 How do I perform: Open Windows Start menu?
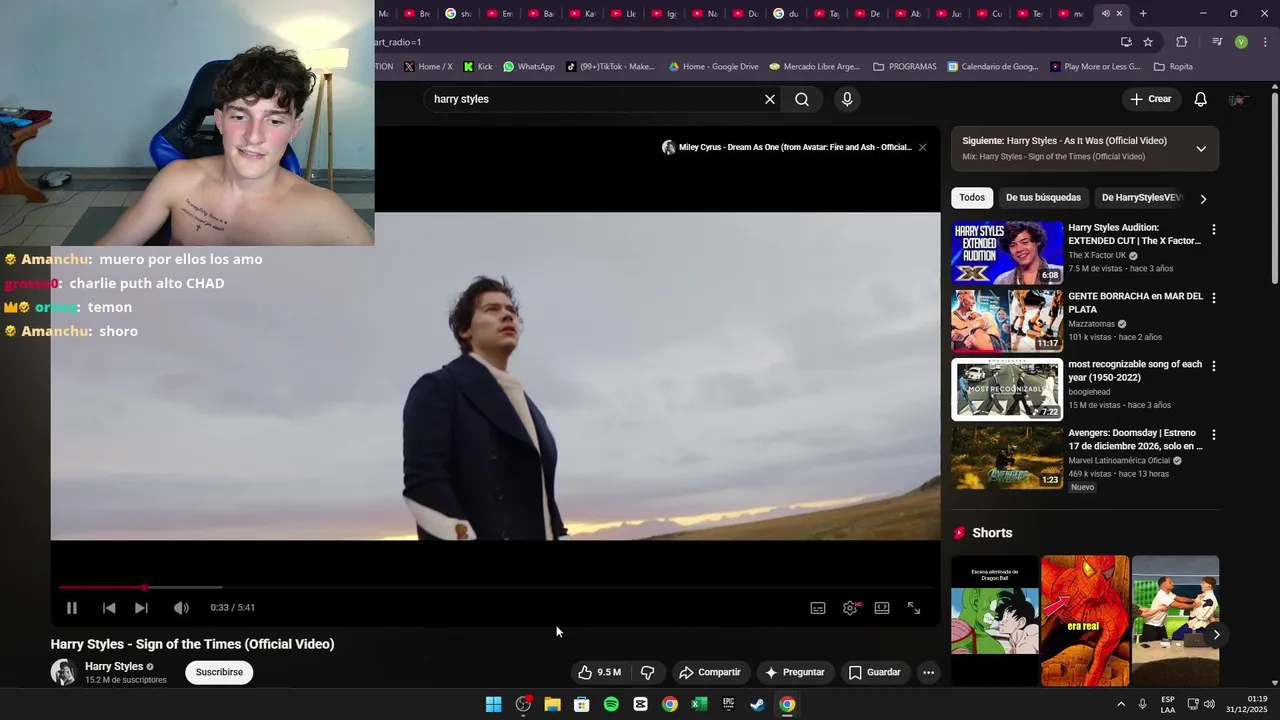click(x=493, y=704)
